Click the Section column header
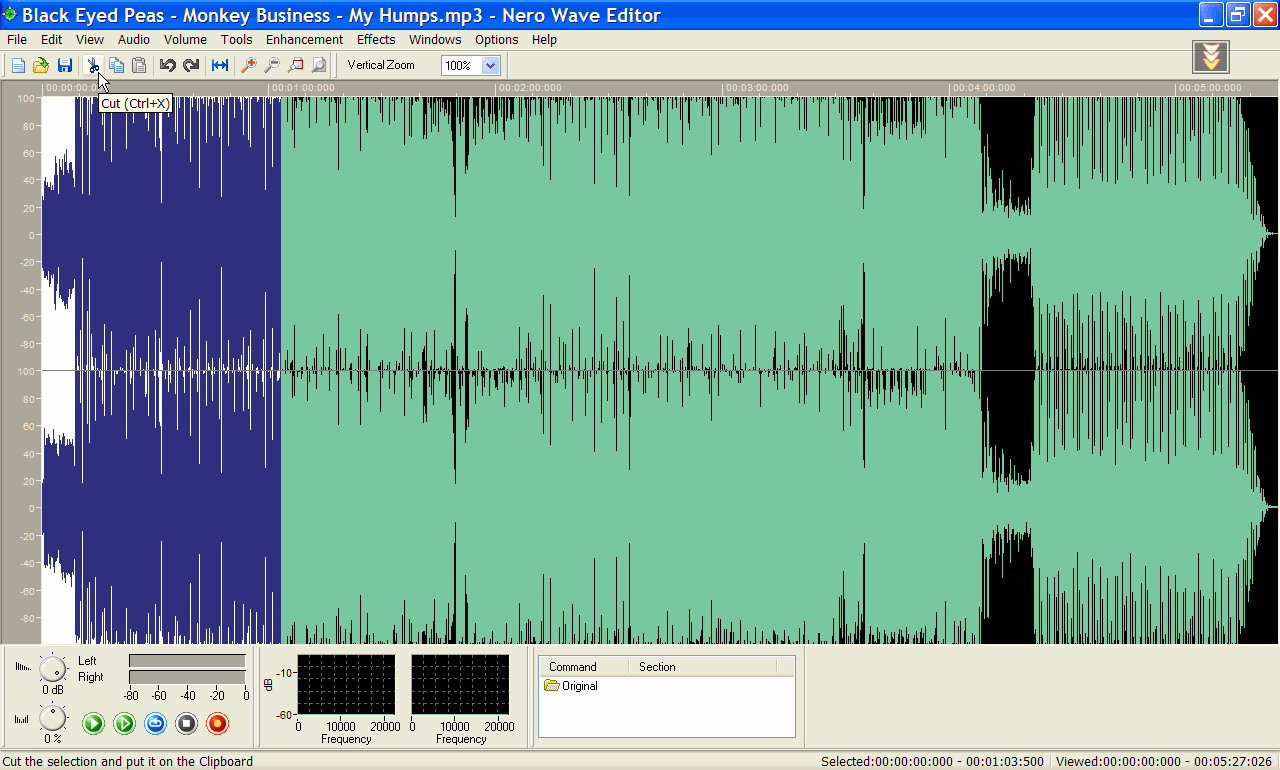The height and width of the screenshot is (770, 1280). click(x=703, y=667)
